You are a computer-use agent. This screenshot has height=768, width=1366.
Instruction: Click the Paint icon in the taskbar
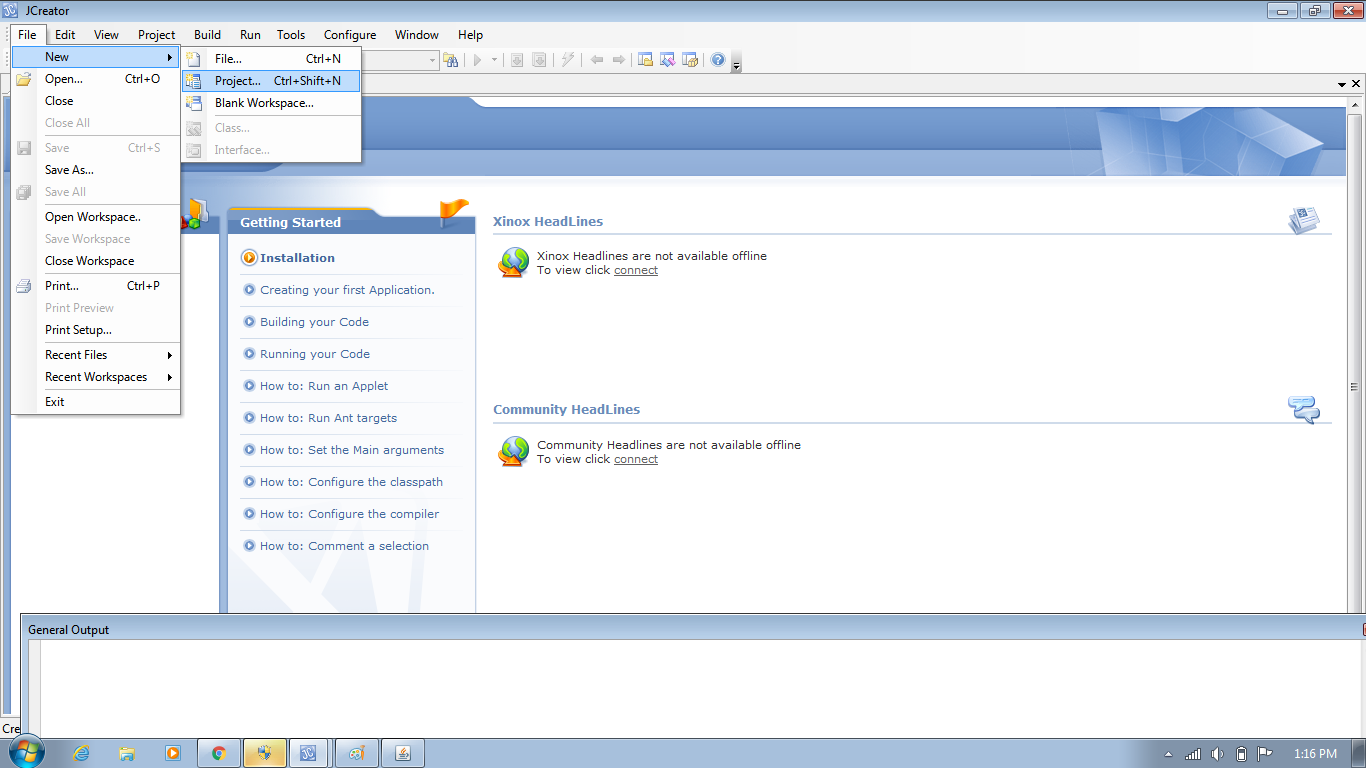(x=356, y=753)
